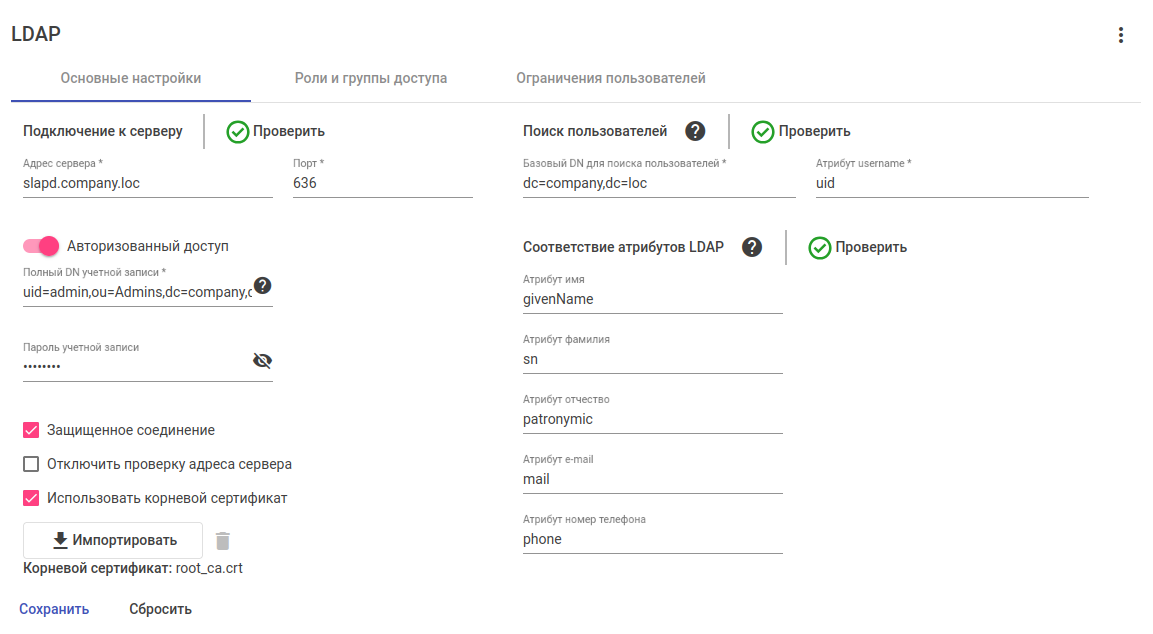The image size is (1153, 634).
Task: Enable Отключить проверку адреса сервера
Action: tap(31, 464)
